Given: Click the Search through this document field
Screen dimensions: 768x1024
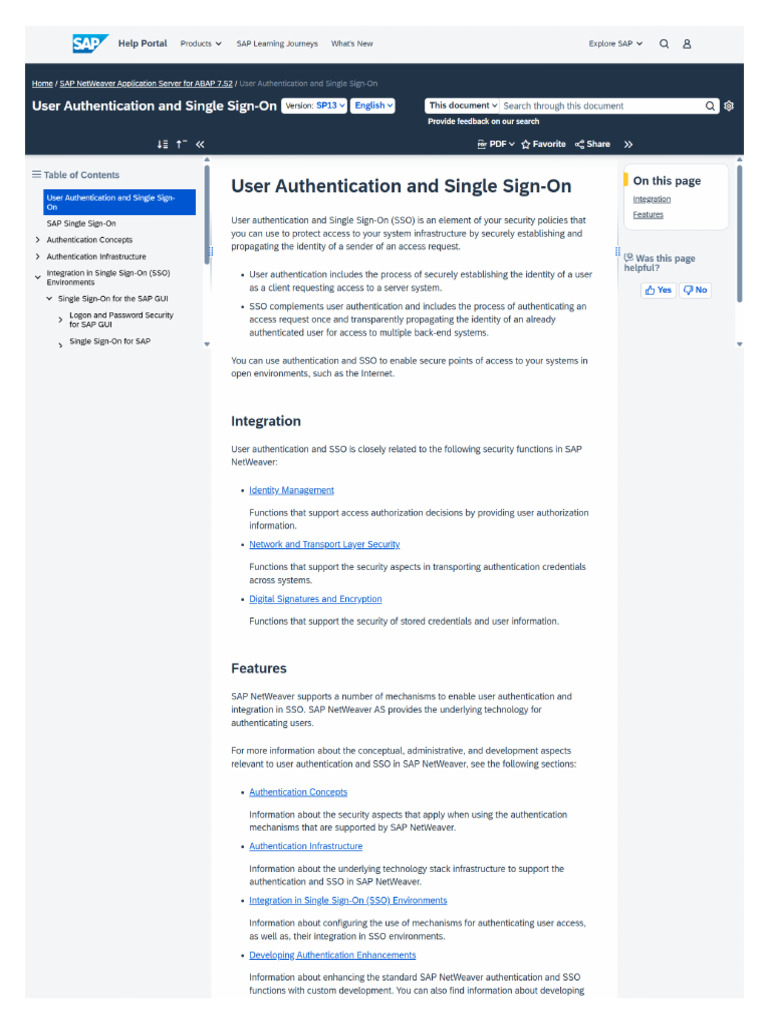Looking at the screenshot, I should [602, 106].
